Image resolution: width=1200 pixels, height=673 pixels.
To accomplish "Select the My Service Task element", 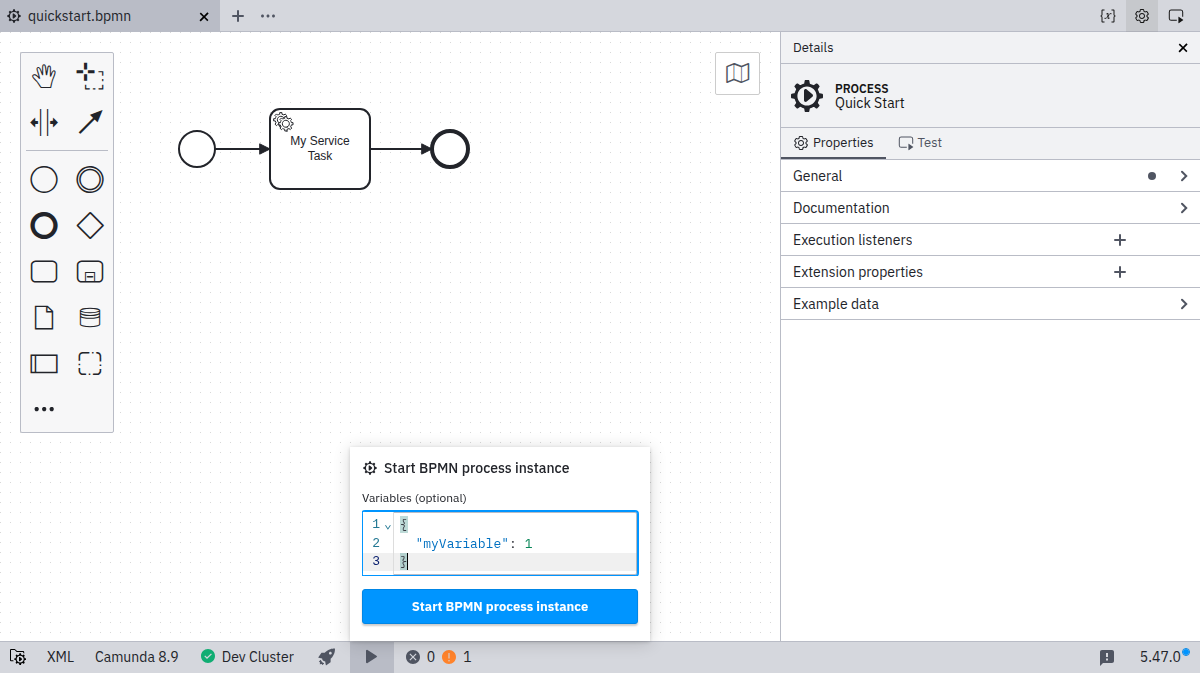I will coord(320,149).
